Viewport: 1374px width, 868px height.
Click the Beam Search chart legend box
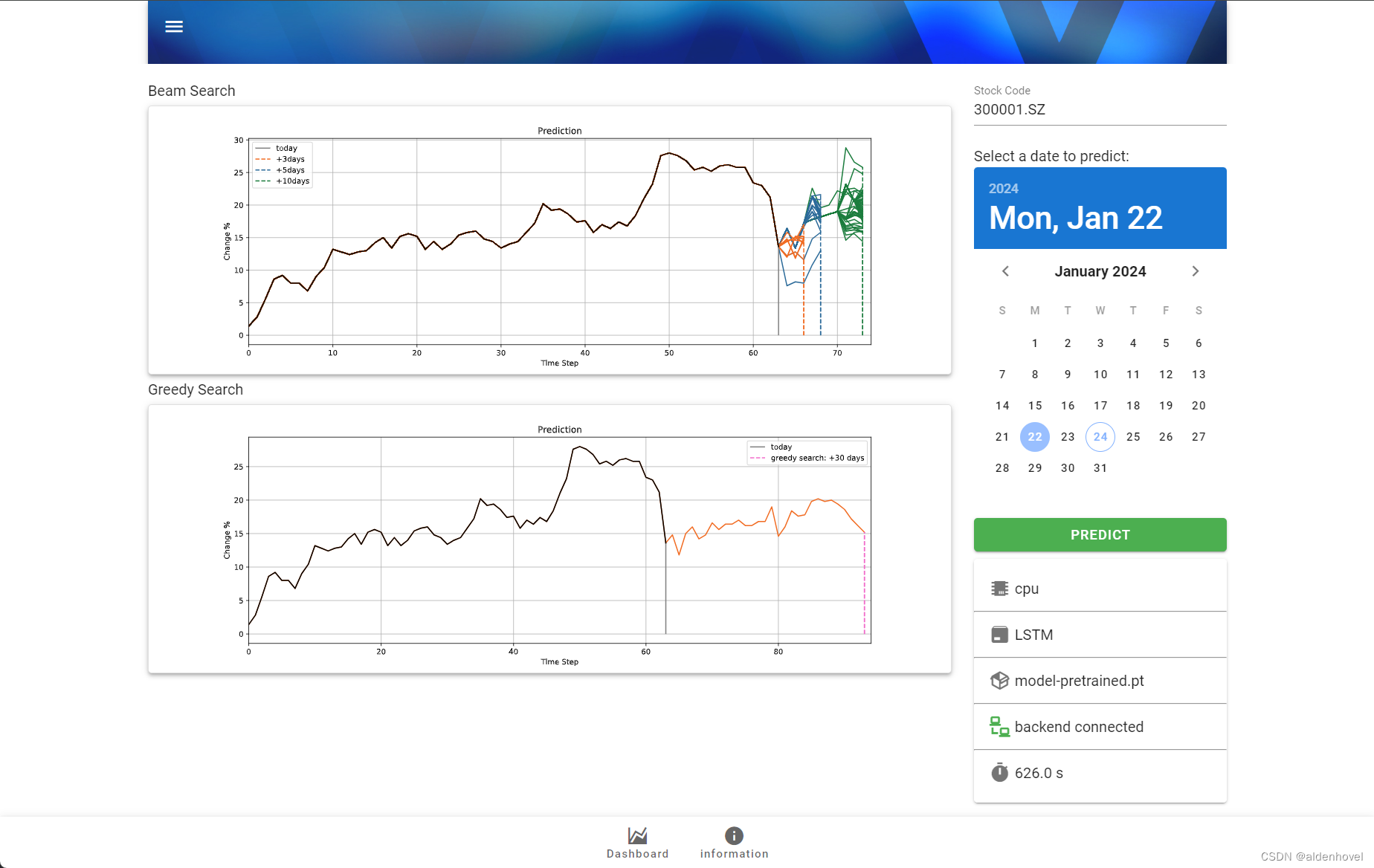coord(283,165)
